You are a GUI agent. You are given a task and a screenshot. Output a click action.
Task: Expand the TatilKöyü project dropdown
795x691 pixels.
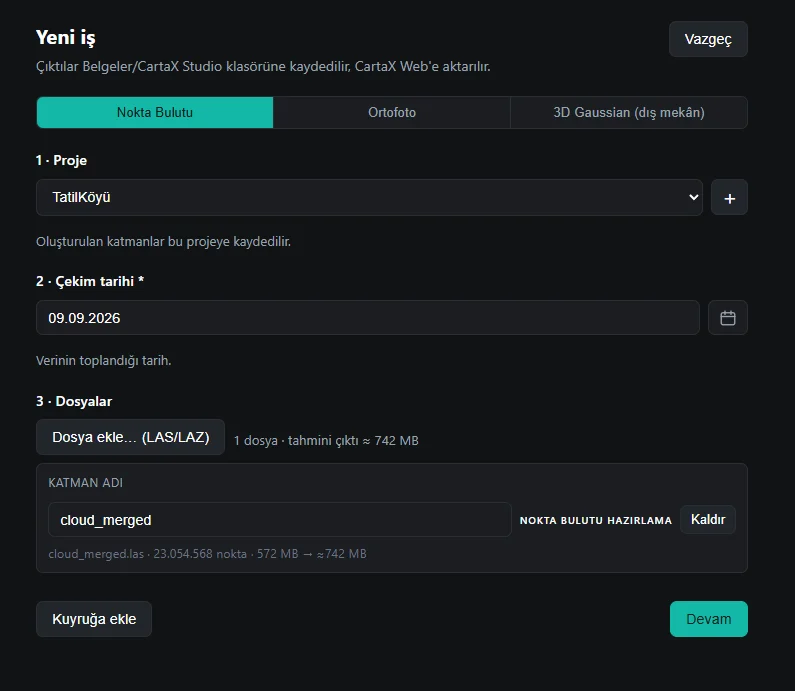point(369,197)
